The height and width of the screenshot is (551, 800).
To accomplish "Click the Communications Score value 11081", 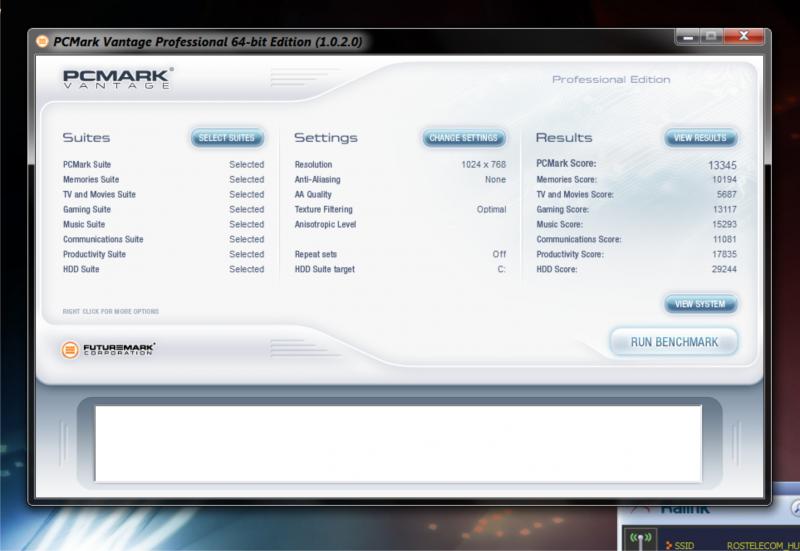I will point(724,239).
